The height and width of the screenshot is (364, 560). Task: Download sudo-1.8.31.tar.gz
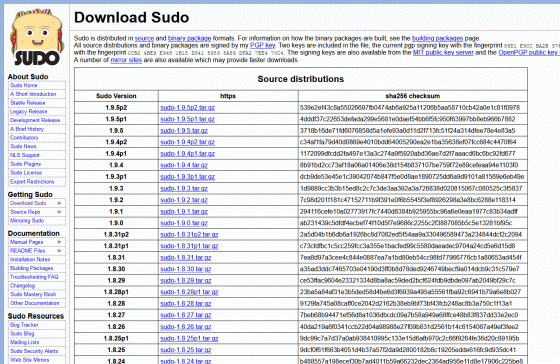click(186, 258)
